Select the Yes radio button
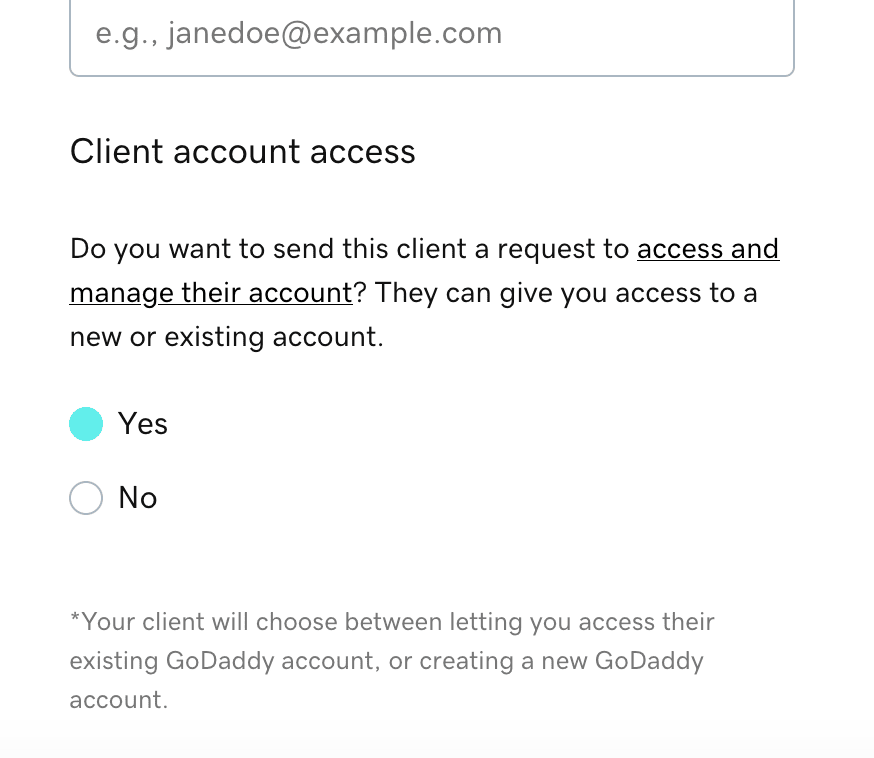This screenshot has width=874, height=758. [86, 424]
